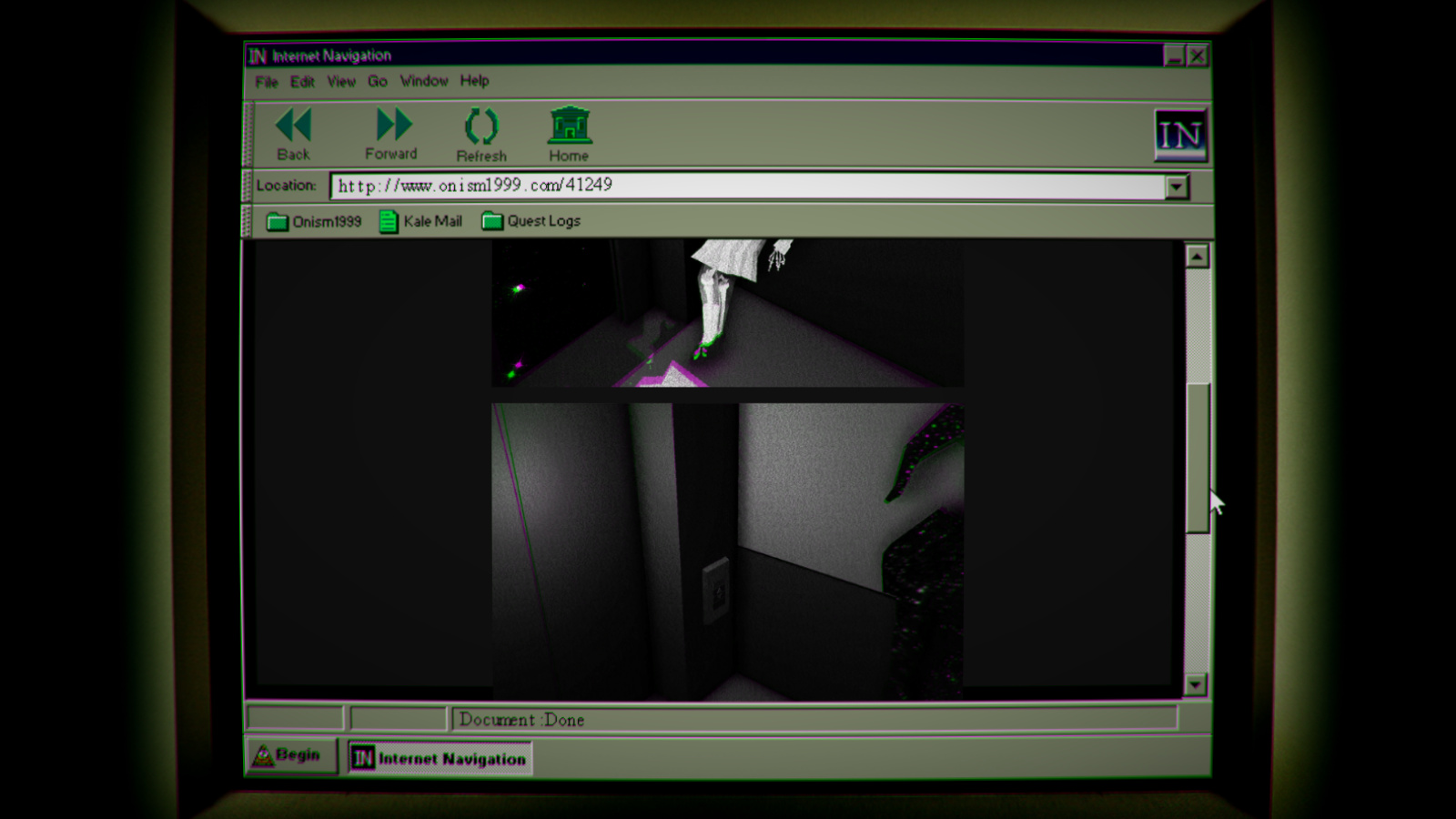Open the Window menu
The image size is (1456, 819).
pos(424,81)
